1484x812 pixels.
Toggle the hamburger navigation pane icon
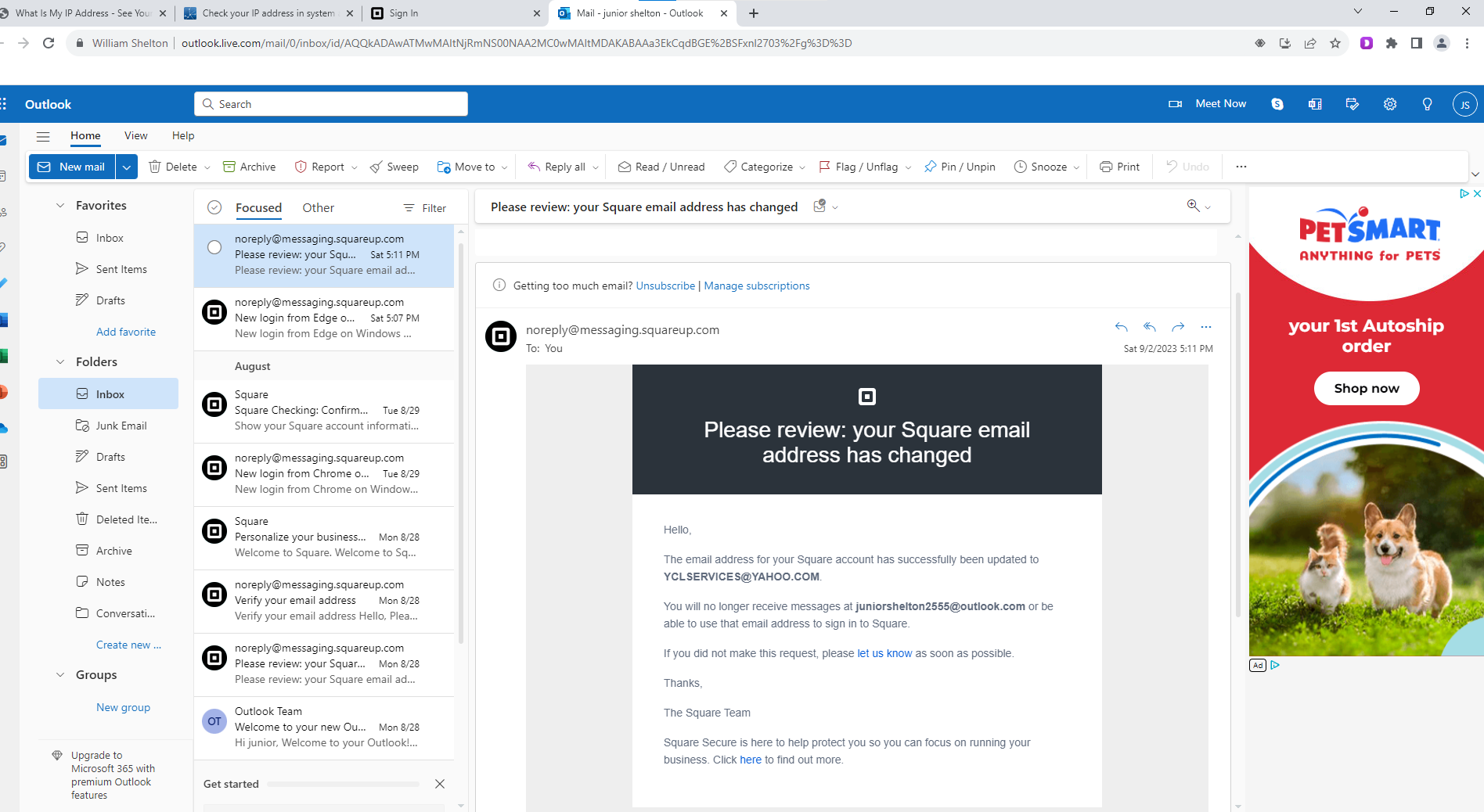point(43,136)
